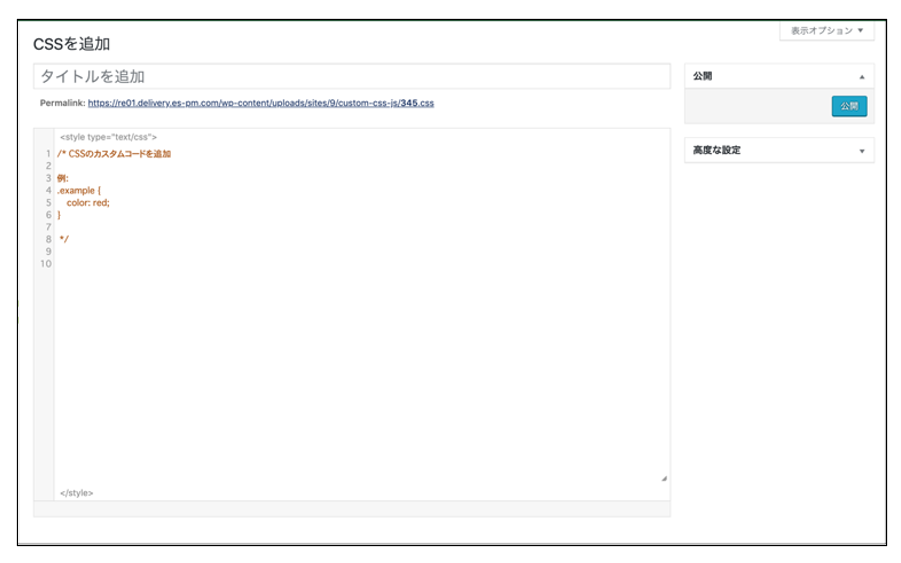
Task: Click the comment line CSSのカスタムコードを追加
Action: point(115,154)
